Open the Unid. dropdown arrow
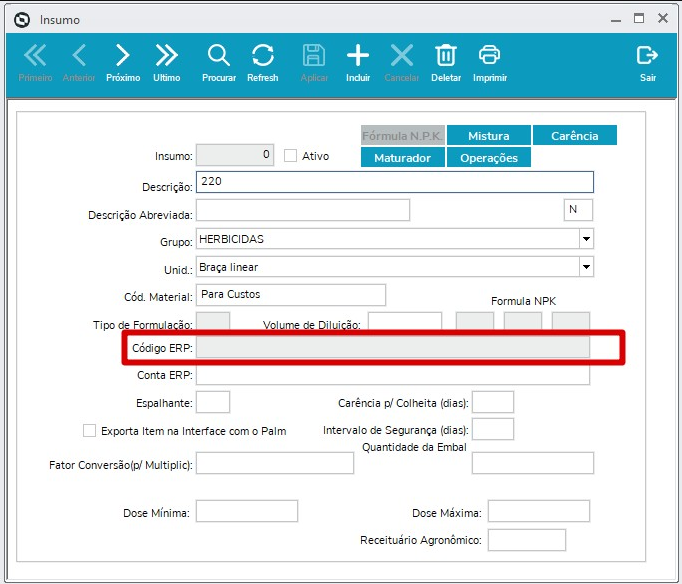Viewport: 682px width, 584px height. [586, 267]
